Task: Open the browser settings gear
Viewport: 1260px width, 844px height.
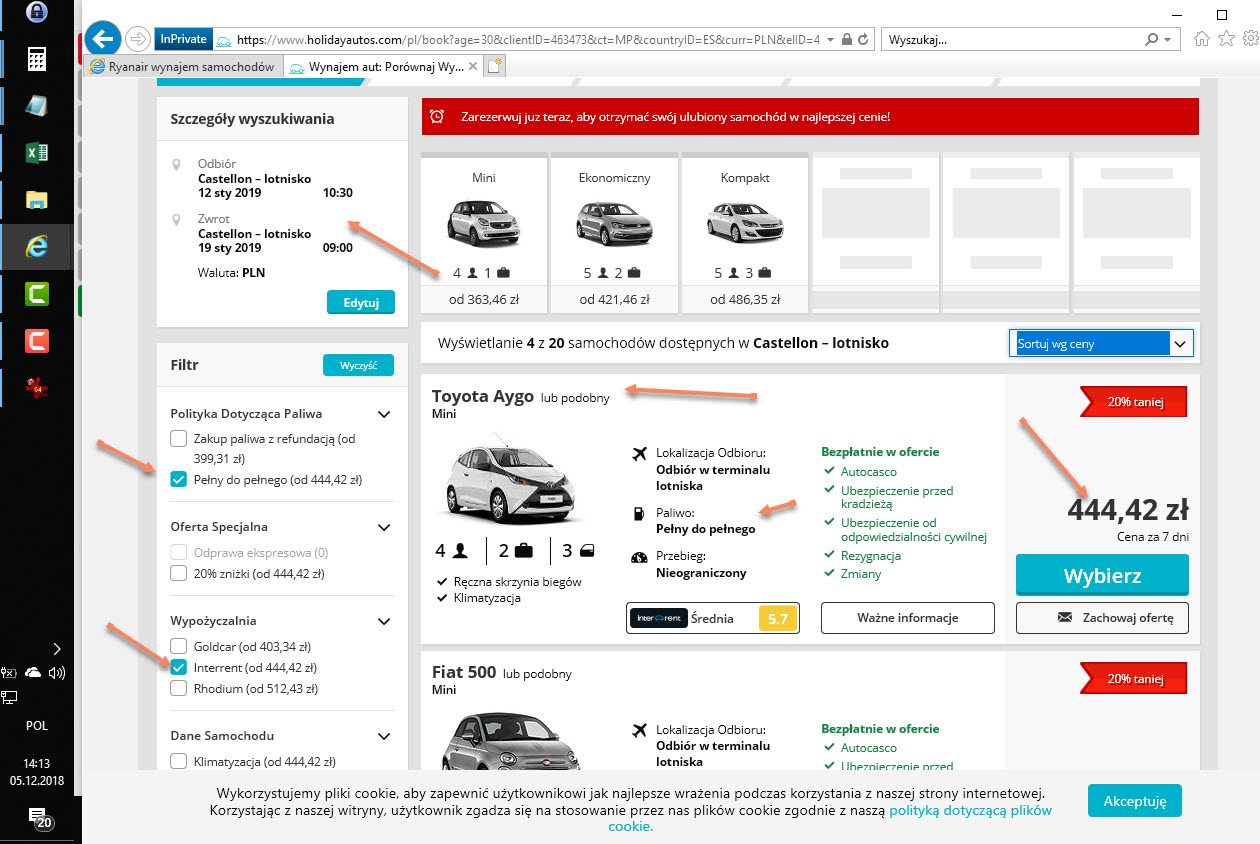Action: click(x=1249, y=39)
